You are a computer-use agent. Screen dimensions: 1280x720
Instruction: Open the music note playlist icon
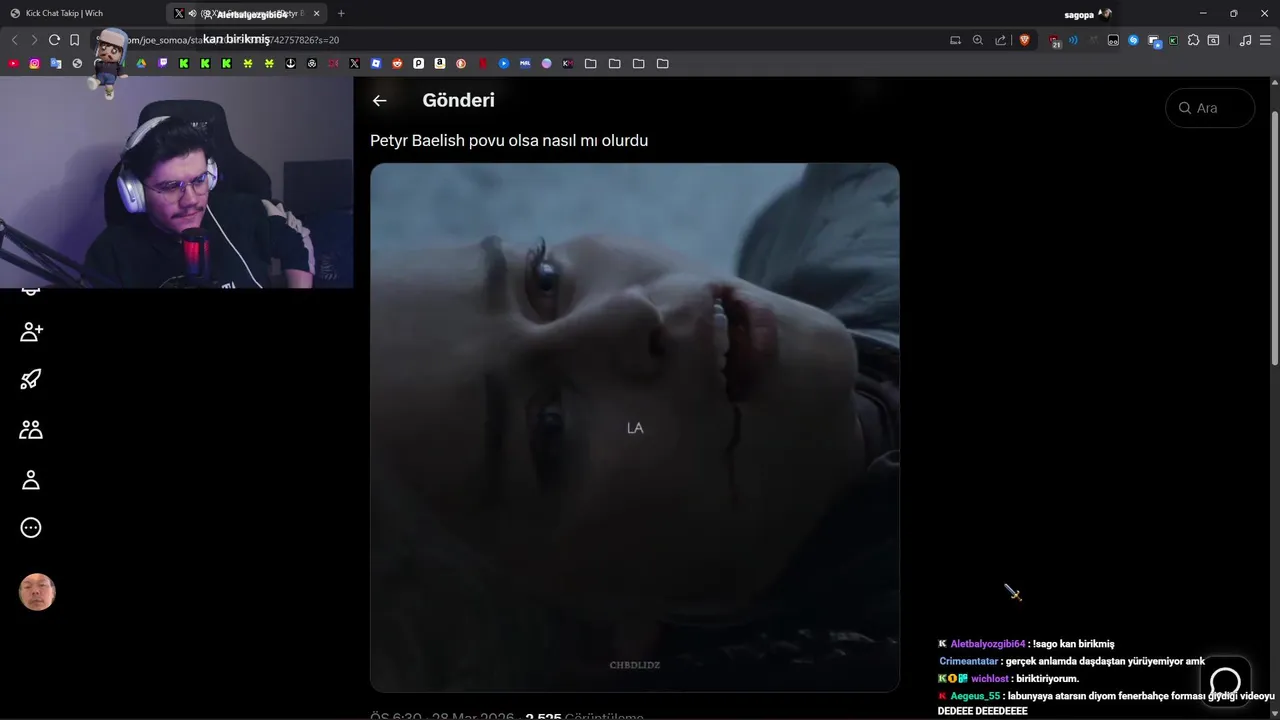1245,40
